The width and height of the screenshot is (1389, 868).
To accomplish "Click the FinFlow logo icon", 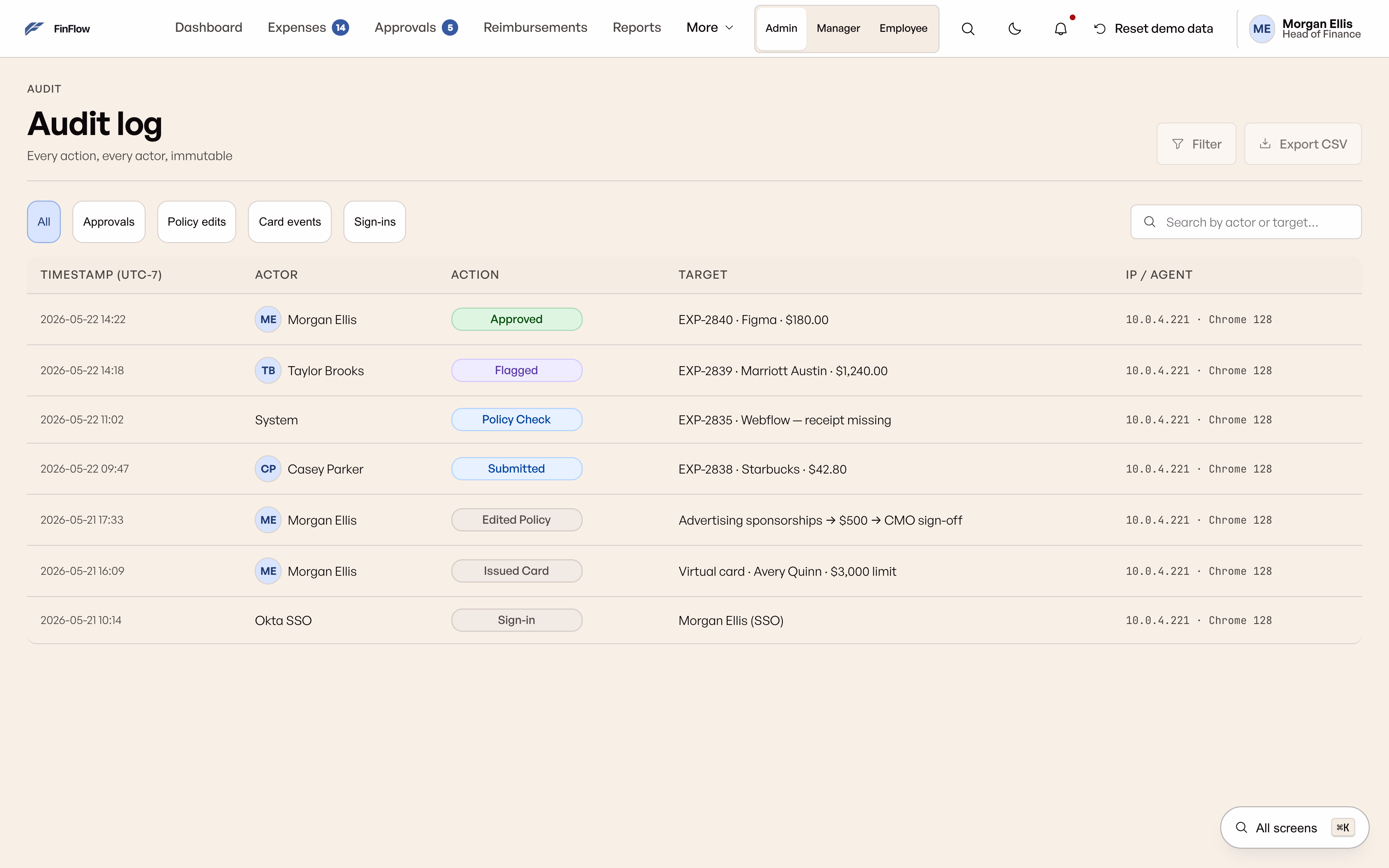I will tap(34, 28).
